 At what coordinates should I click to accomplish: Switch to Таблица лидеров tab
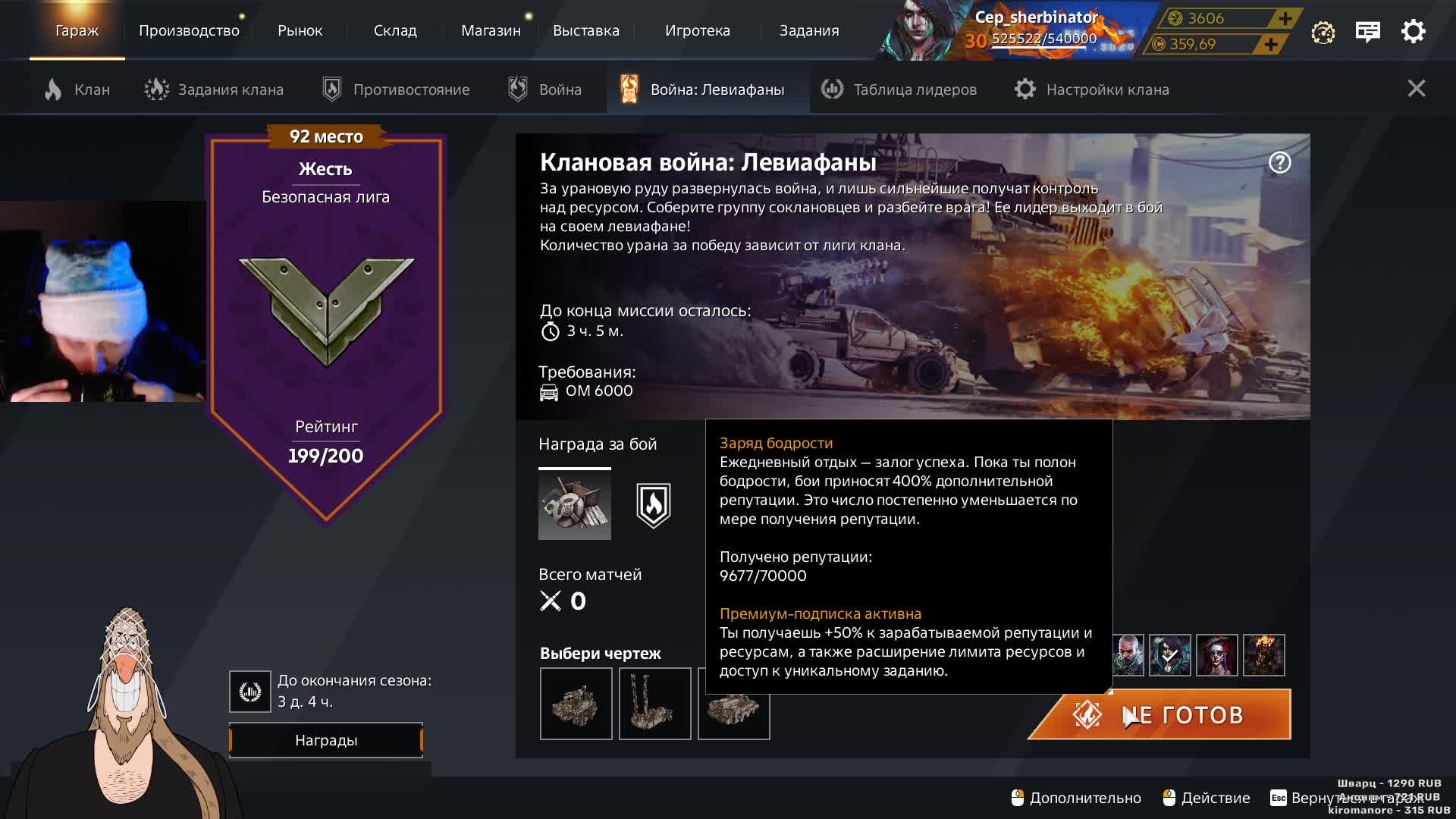[x=899, y=89]
